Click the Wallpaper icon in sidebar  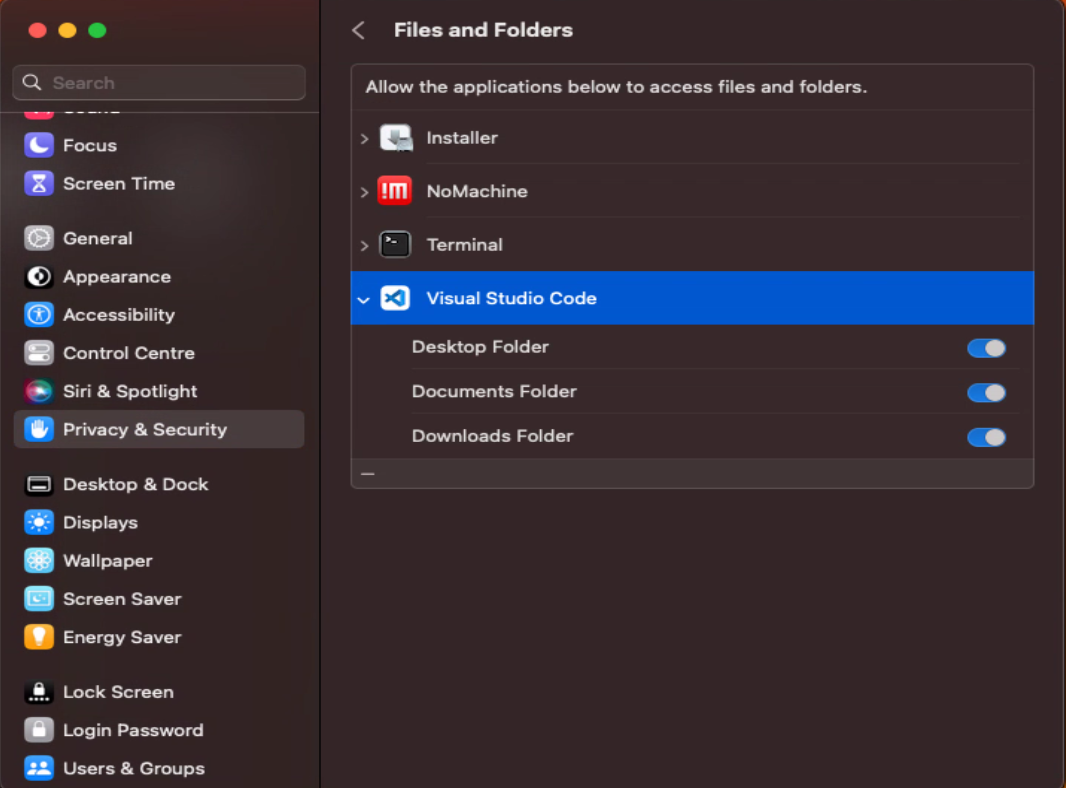pos(39,561)
